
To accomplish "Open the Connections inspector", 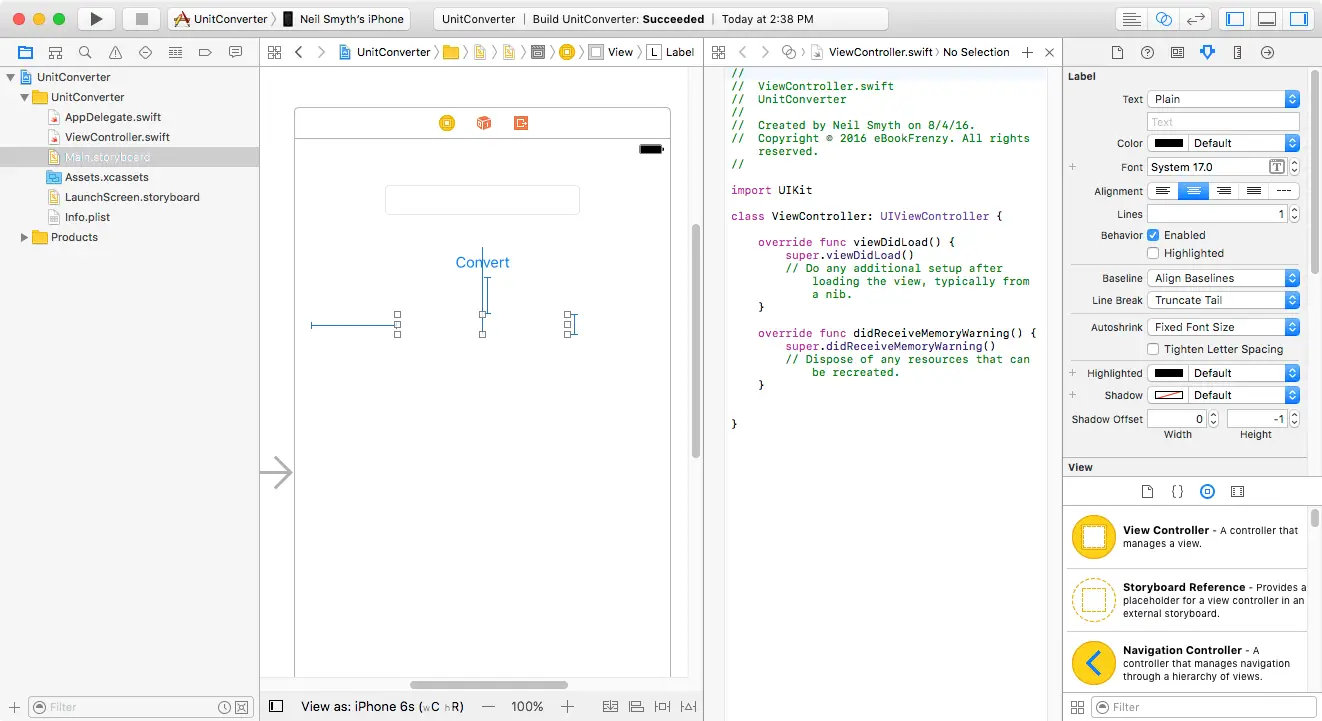I will tap(1266, 51).
